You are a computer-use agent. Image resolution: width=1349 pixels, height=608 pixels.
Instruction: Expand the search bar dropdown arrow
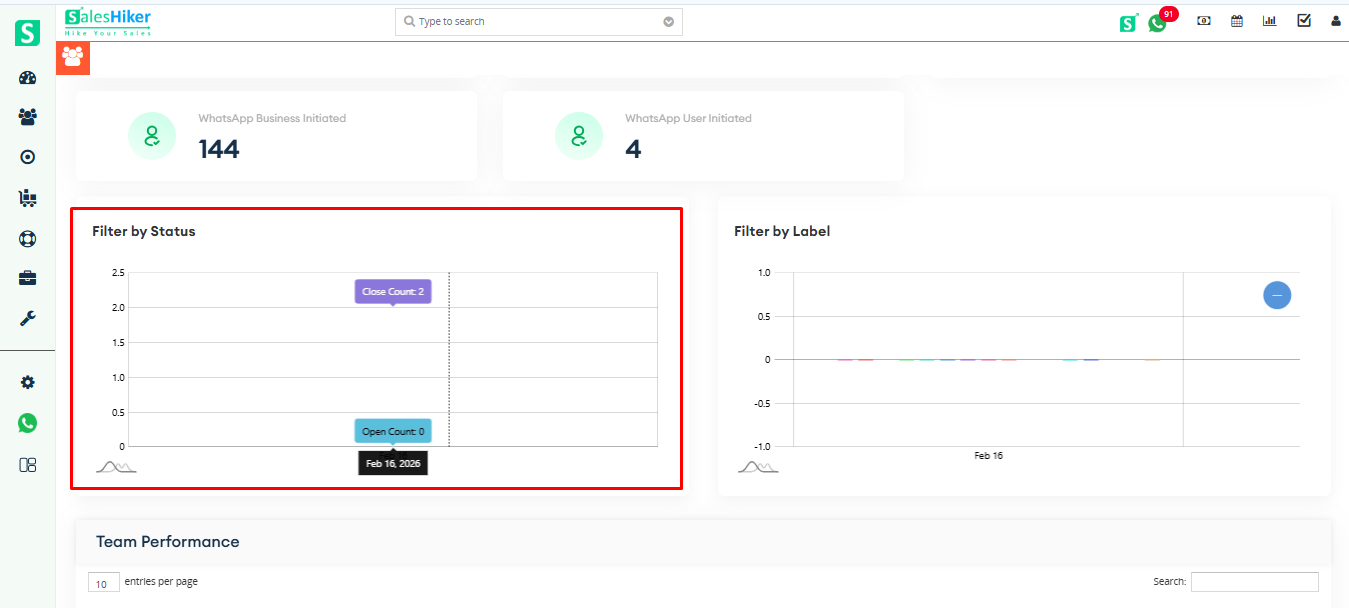pyautogui.click(x=668, y=21)
